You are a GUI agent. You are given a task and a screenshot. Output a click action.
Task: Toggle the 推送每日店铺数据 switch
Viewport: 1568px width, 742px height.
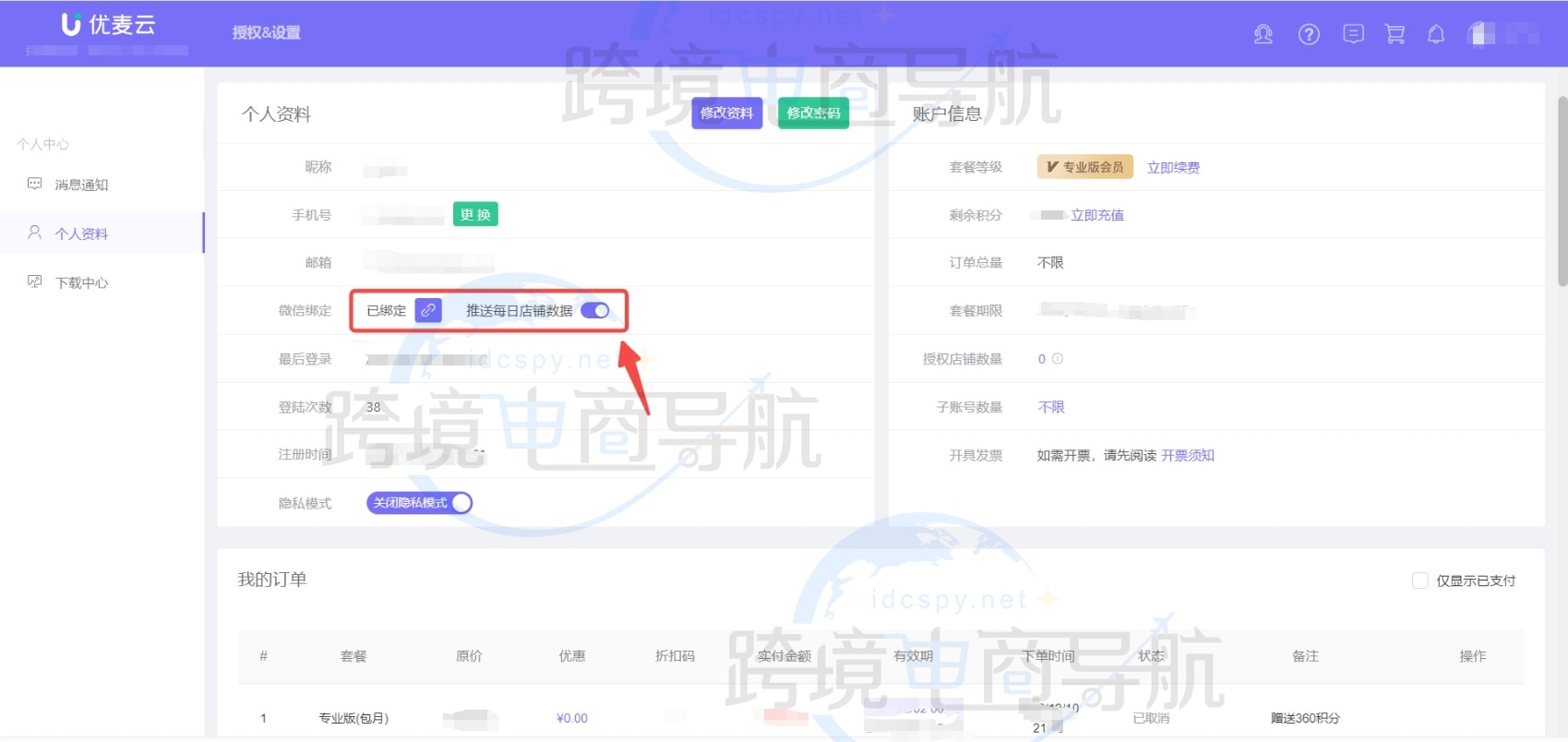click(595, 310)
